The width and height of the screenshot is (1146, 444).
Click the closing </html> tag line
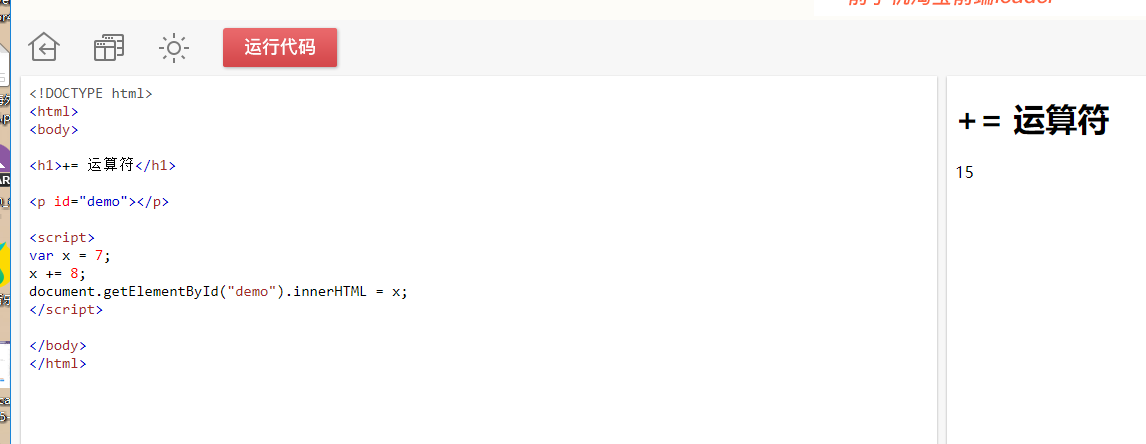point(58,363)
